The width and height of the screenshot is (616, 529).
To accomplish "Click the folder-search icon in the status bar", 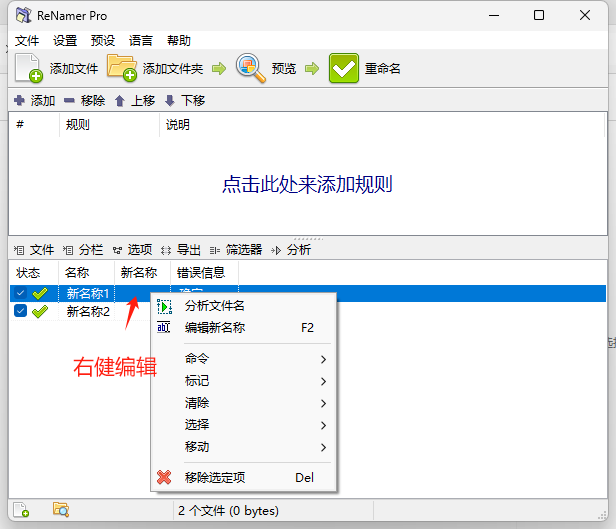I will pos(61,510).
